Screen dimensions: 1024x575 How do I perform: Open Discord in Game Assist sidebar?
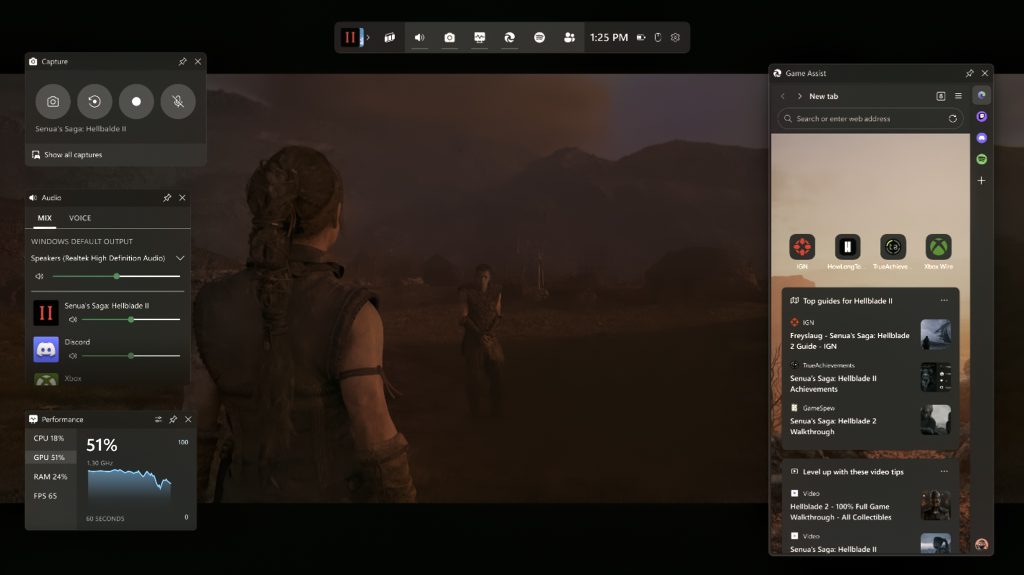point(982,138)
